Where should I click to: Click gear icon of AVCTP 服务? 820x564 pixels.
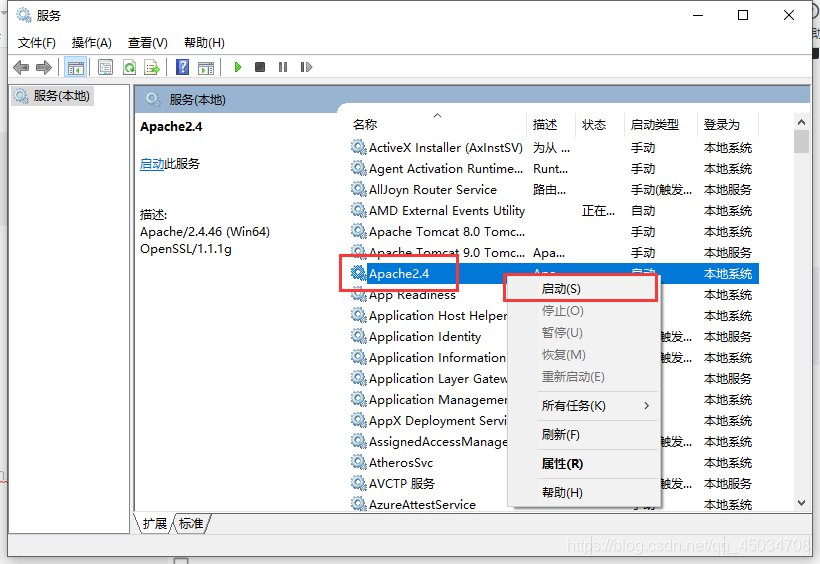pos(358,483)
